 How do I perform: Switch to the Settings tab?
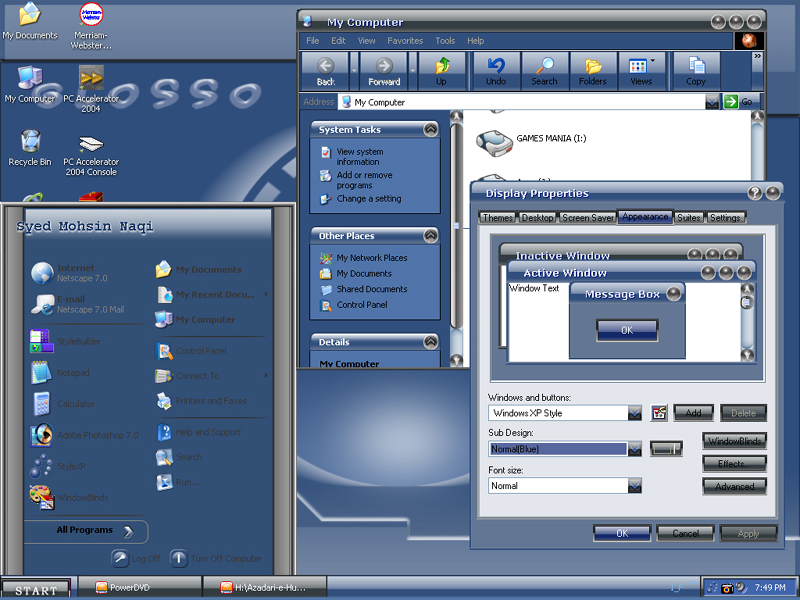(x=725, y=218)
